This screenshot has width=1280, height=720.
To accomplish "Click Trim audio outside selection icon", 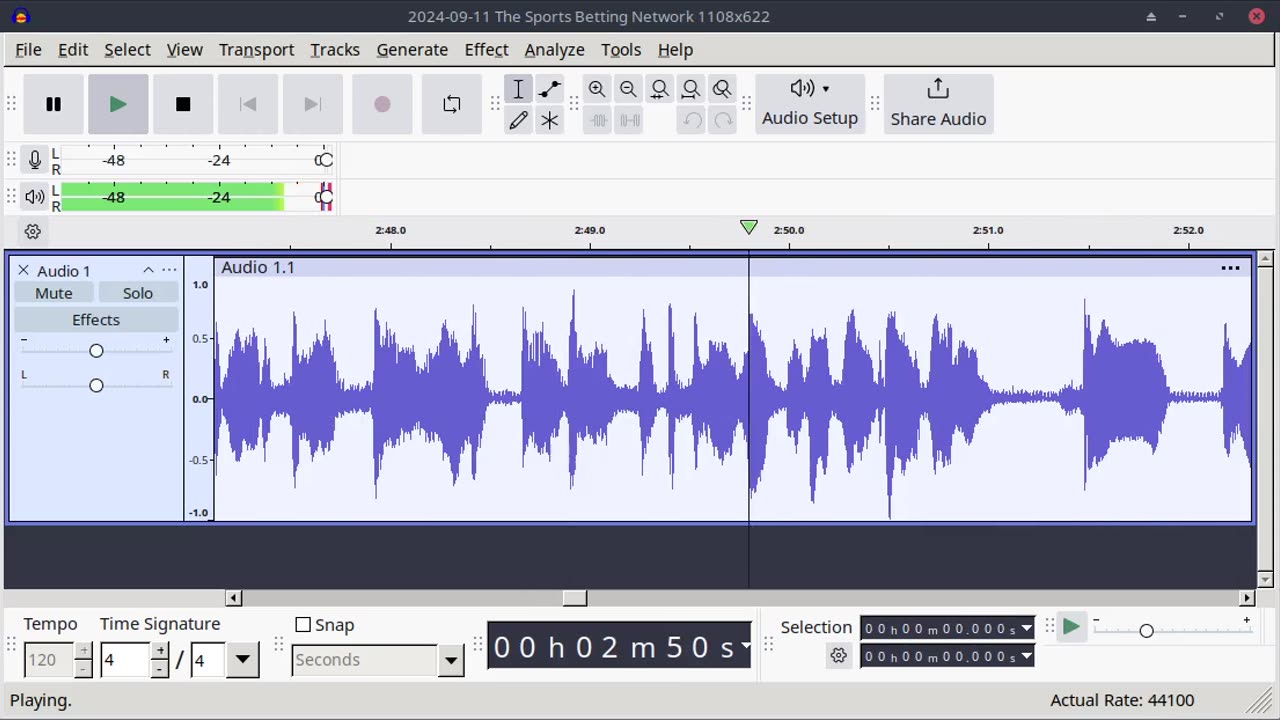I will coord(598,120).
